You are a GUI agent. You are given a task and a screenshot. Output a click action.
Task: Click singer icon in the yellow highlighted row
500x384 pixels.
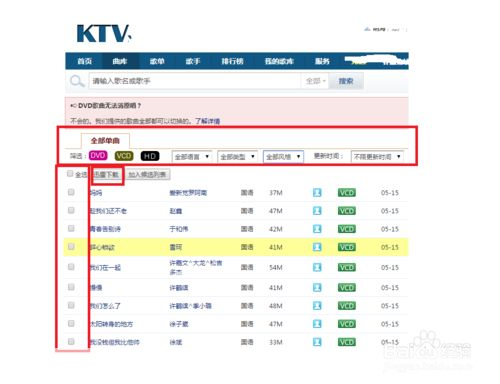tap(317, 247)
